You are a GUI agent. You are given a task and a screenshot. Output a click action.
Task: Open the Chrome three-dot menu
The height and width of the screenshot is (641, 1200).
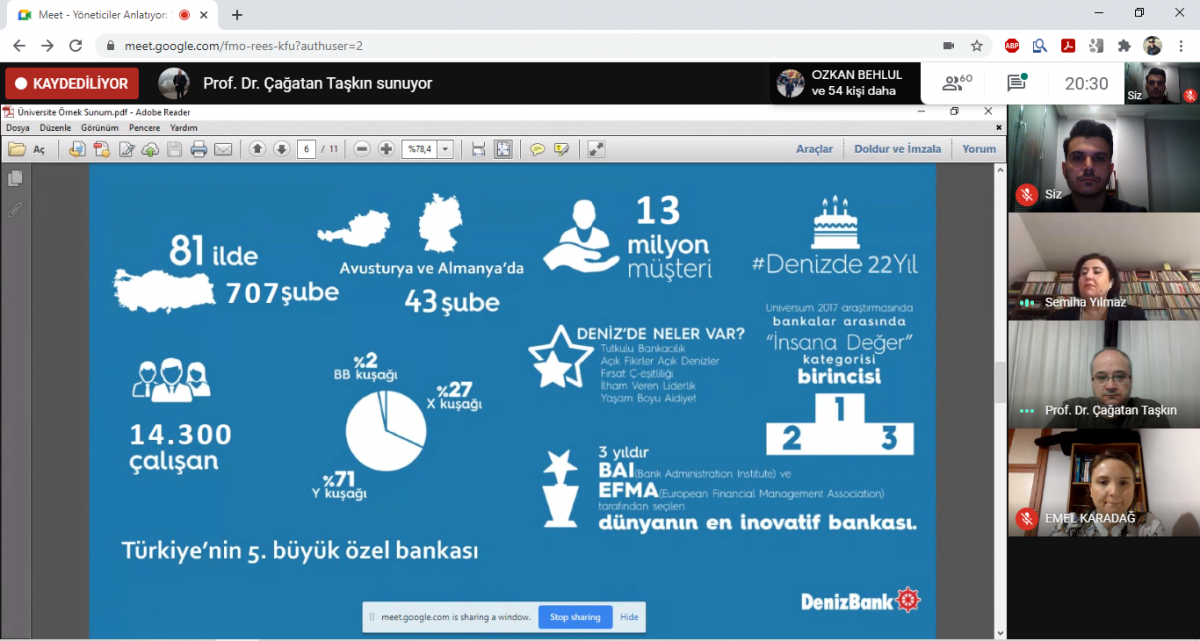click(x=1182, y=46)
